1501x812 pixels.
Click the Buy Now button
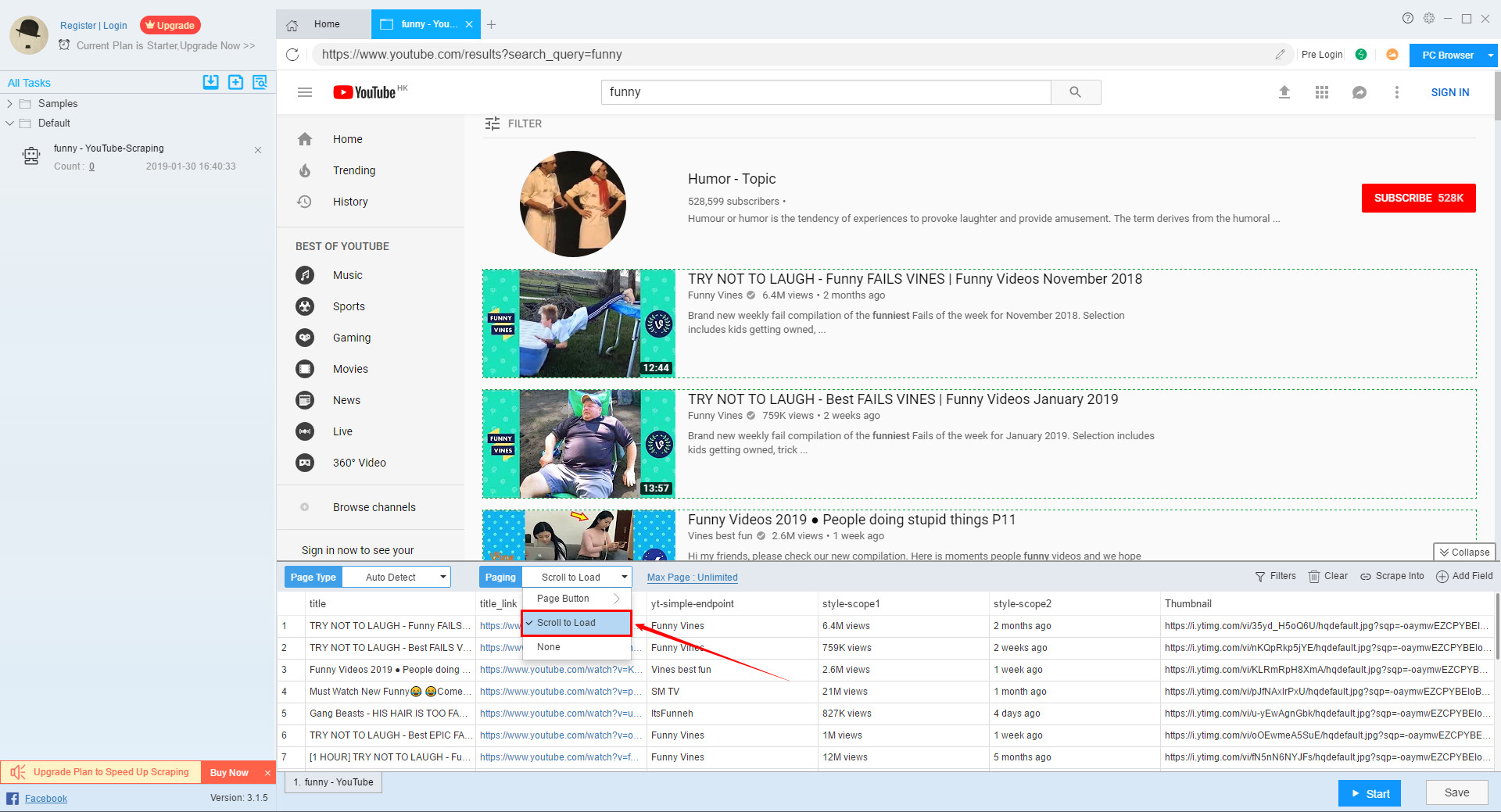coord(229,772)
